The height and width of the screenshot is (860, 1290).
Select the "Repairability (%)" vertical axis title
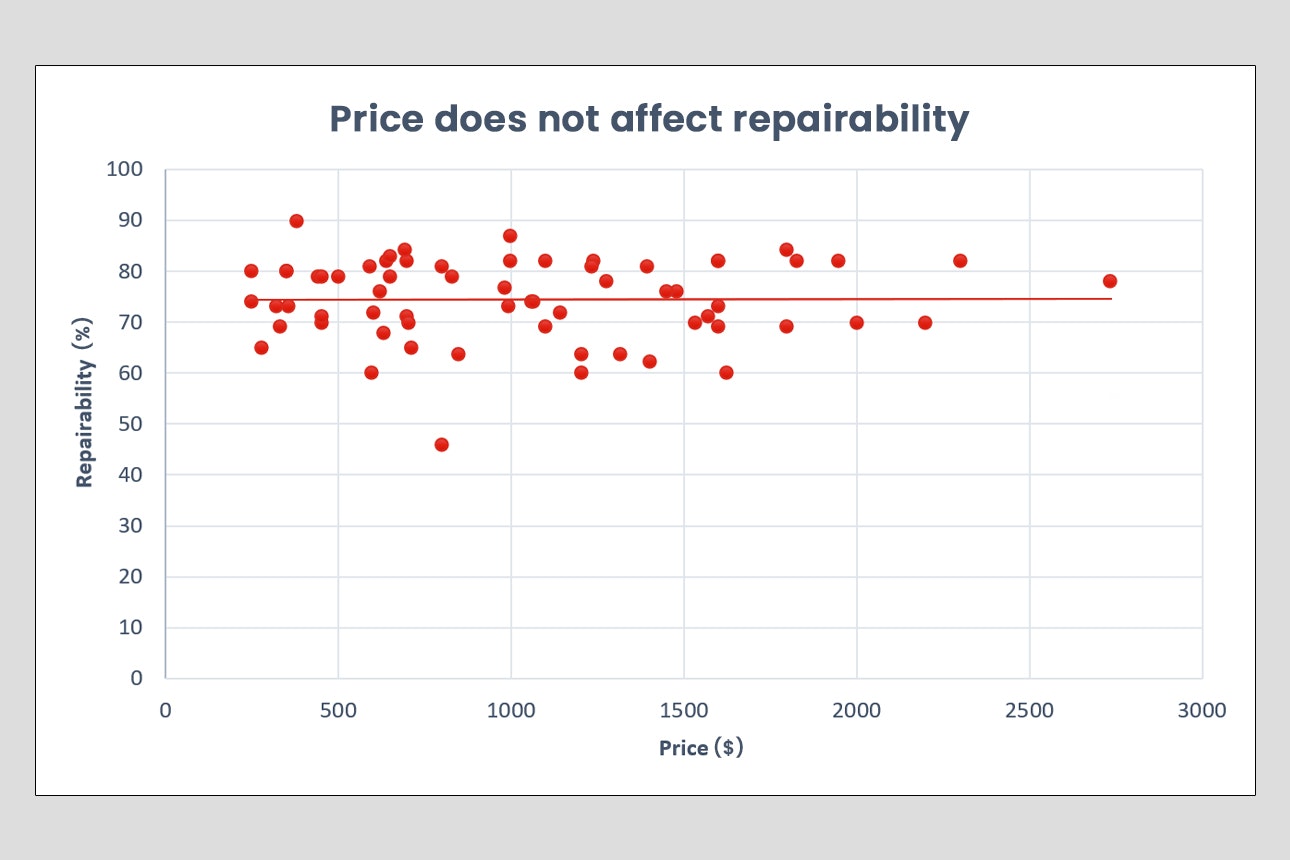click(85, 423)
